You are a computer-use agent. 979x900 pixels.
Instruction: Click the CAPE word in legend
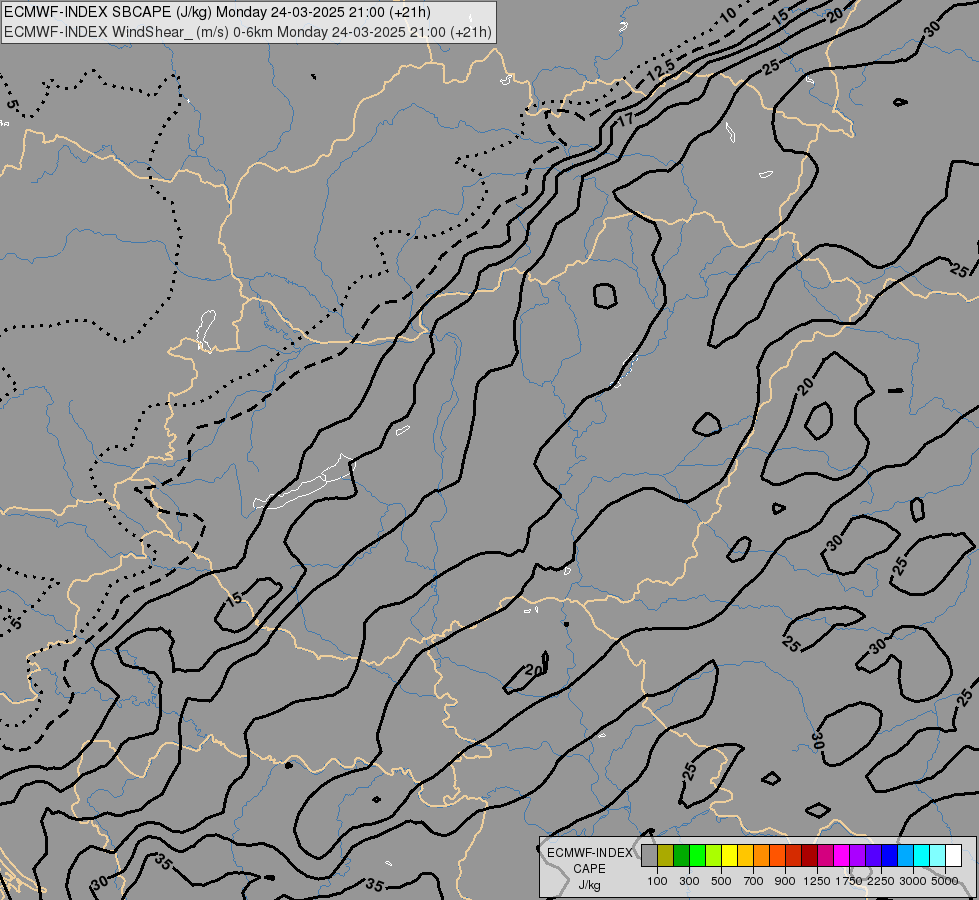589,869
